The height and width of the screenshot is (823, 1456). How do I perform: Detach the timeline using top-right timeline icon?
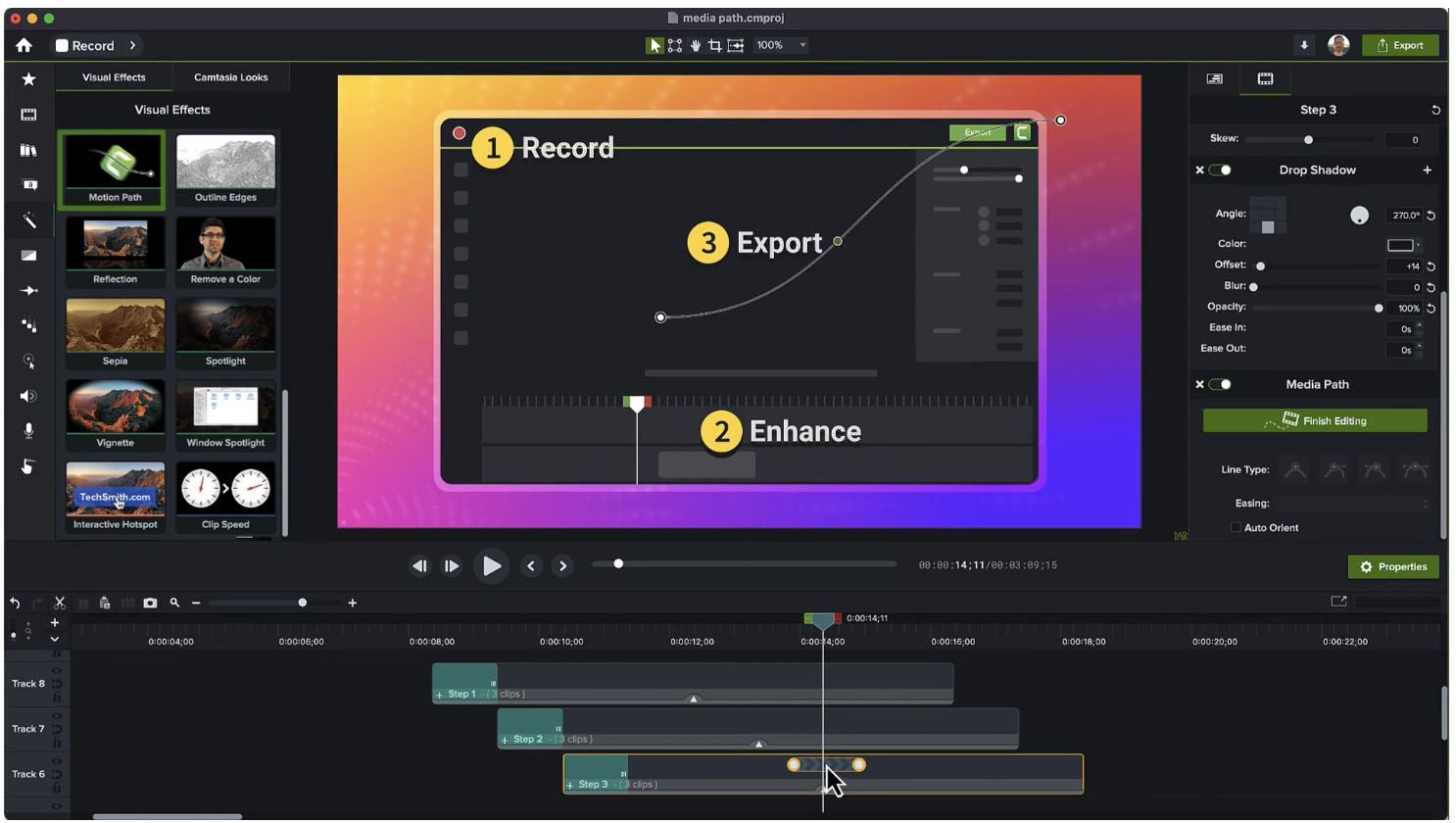point(1338,601)
